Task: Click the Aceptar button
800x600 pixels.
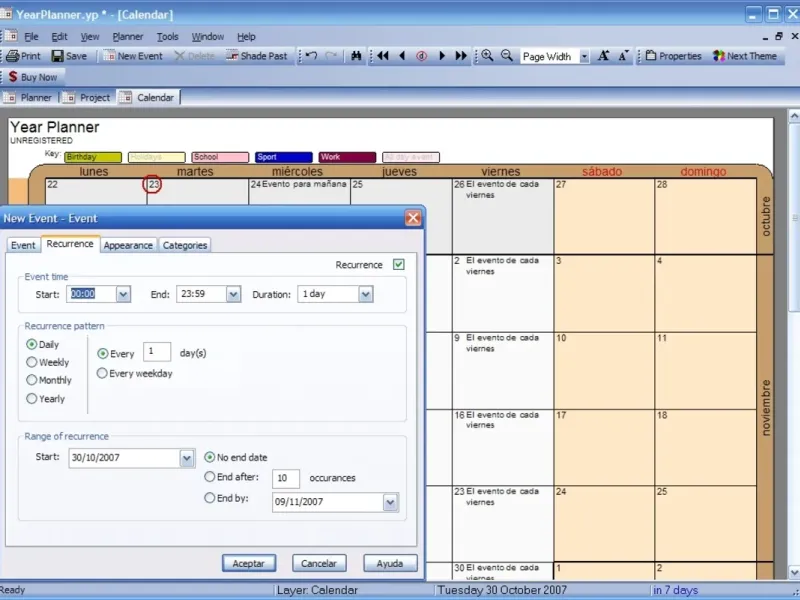Action: pos(249,563)
